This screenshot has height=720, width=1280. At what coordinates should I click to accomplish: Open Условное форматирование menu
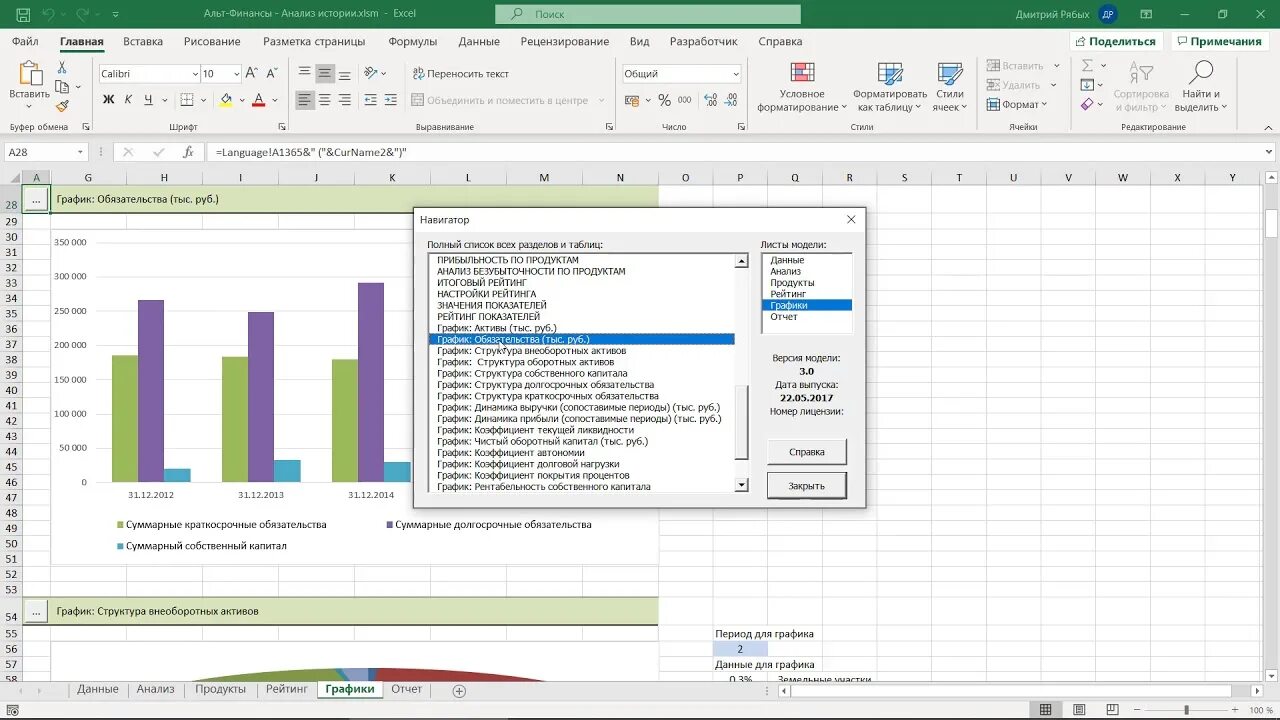point(801,87)
